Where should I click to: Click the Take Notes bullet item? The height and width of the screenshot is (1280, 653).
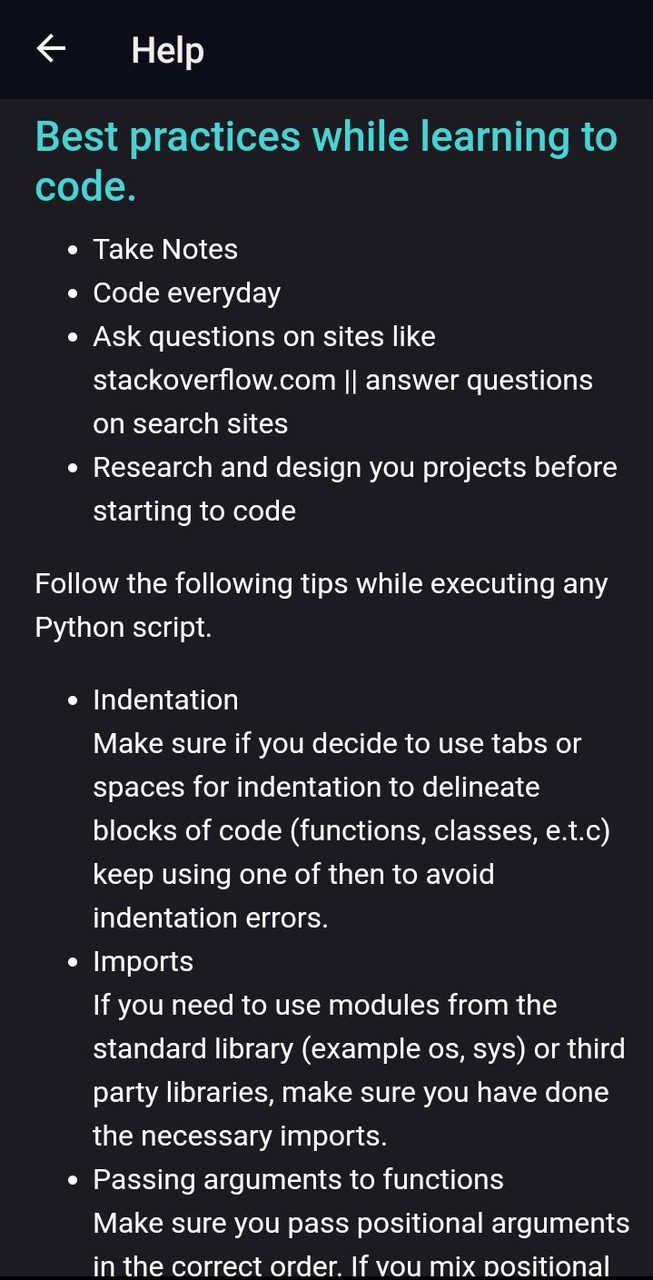tap(165, 249)
